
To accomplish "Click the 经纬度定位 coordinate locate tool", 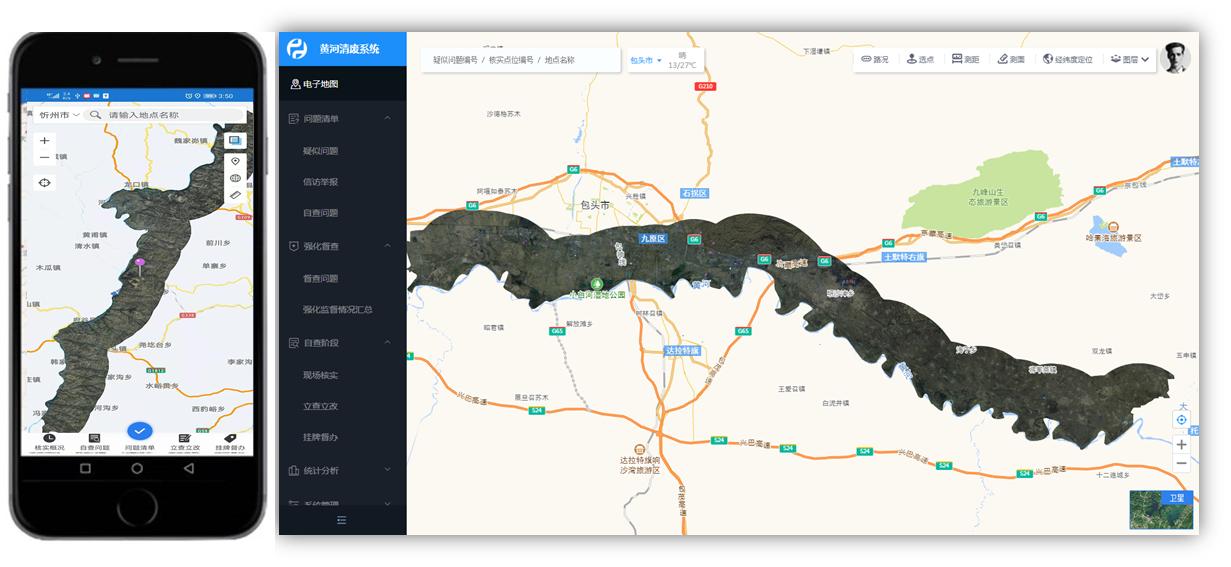I will click(1067, 59).
